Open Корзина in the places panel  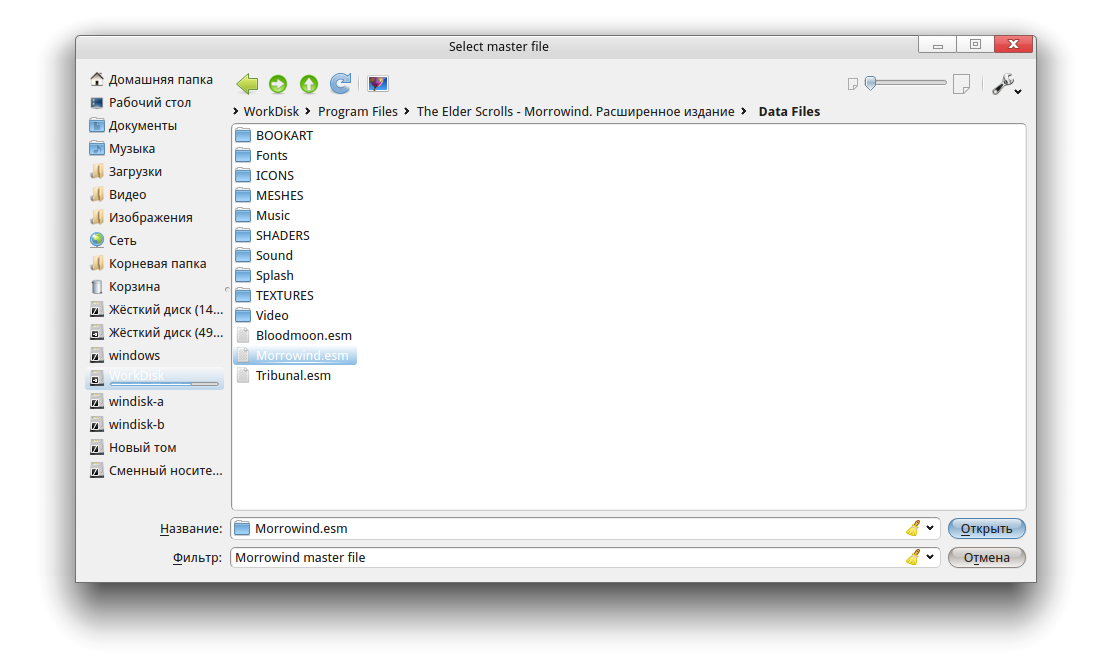coord(155,286)
